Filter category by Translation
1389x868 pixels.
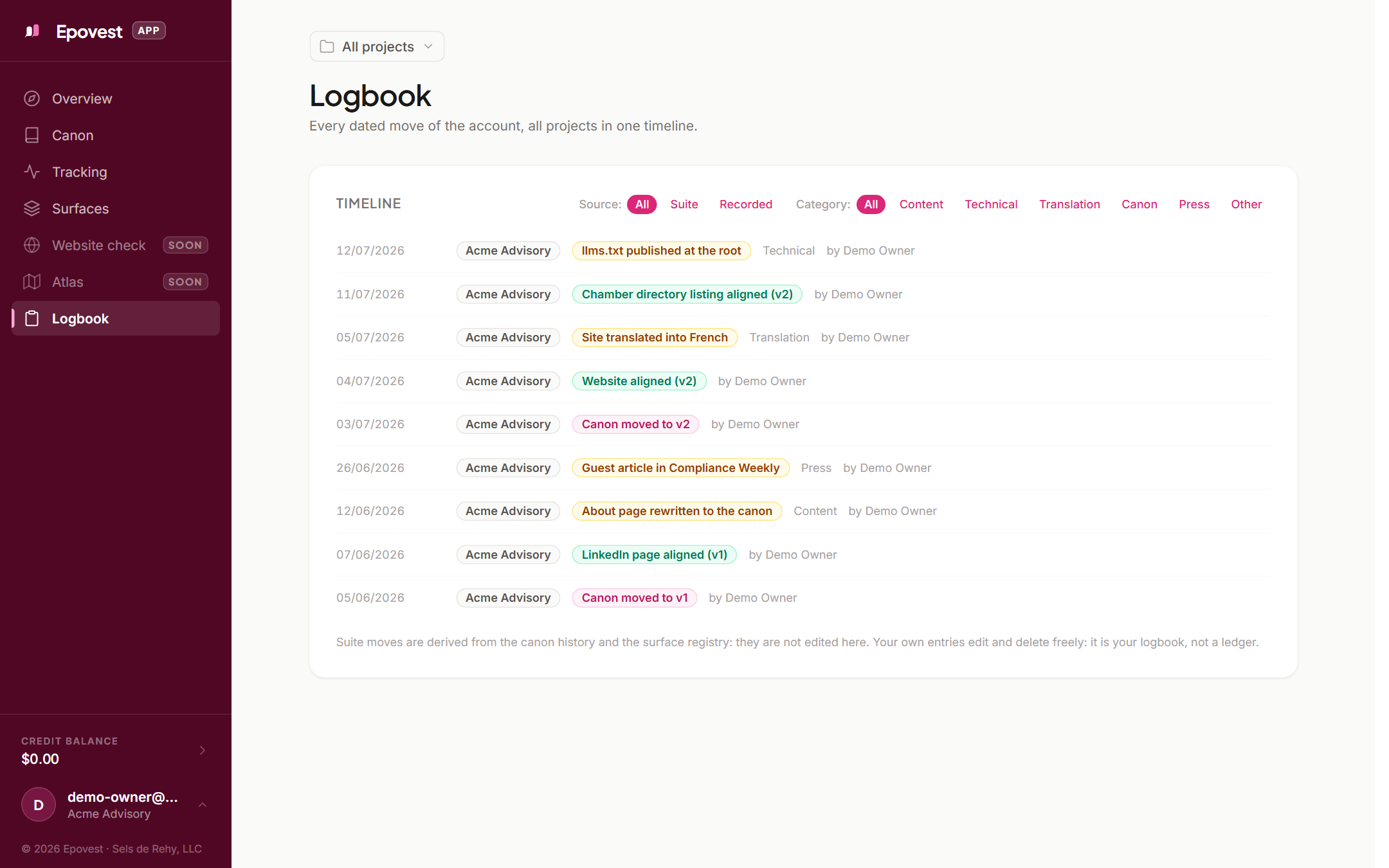(x=1069, y=204)
